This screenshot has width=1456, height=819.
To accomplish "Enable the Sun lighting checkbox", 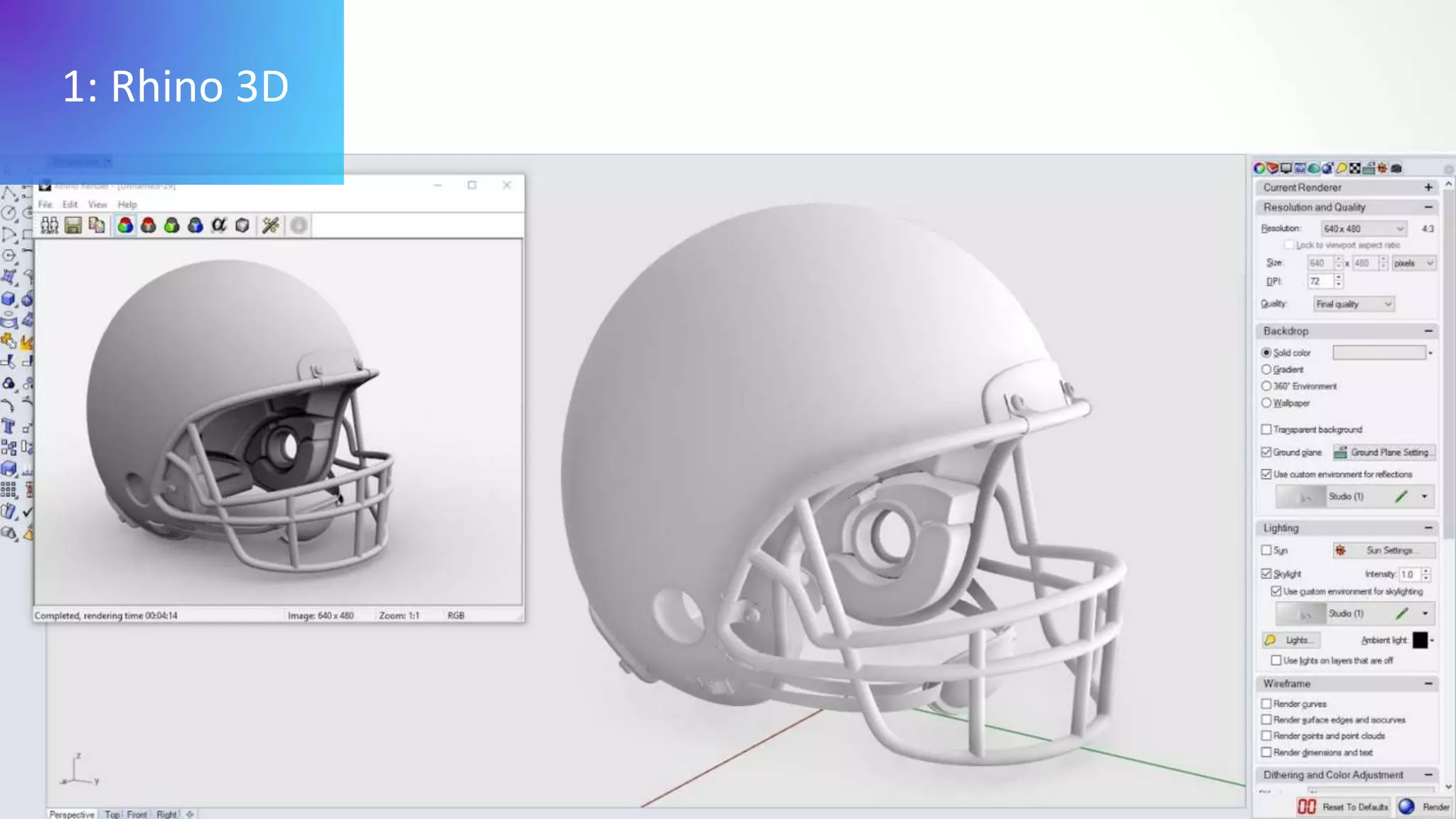I will pyautogui.click(x=1266, y=550).
